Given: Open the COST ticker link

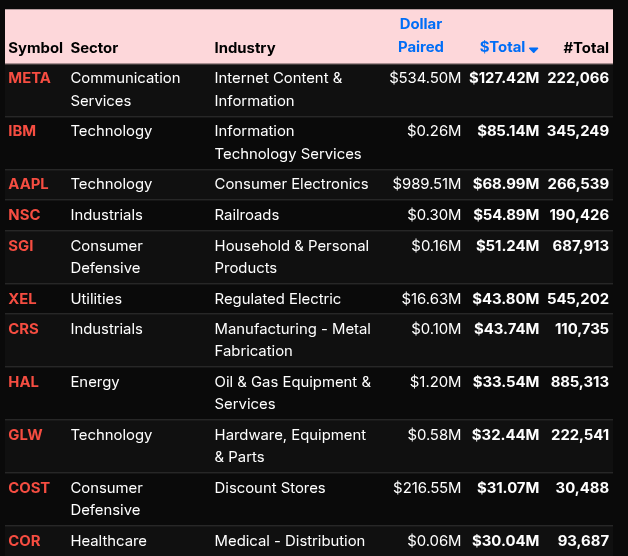Looking at the screenshot, I should pyautogui.click(x=29, y=488).
